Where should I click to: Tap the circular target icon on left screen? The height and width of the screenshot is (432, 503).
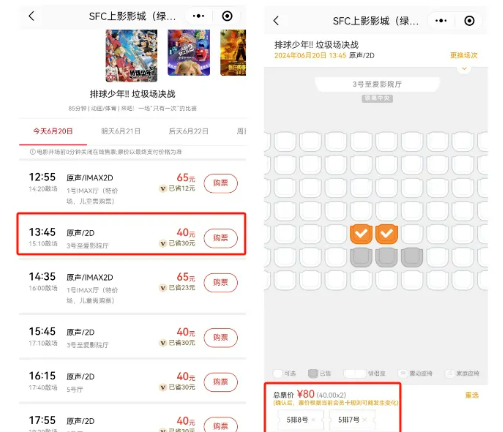click(x=227, y=16)
